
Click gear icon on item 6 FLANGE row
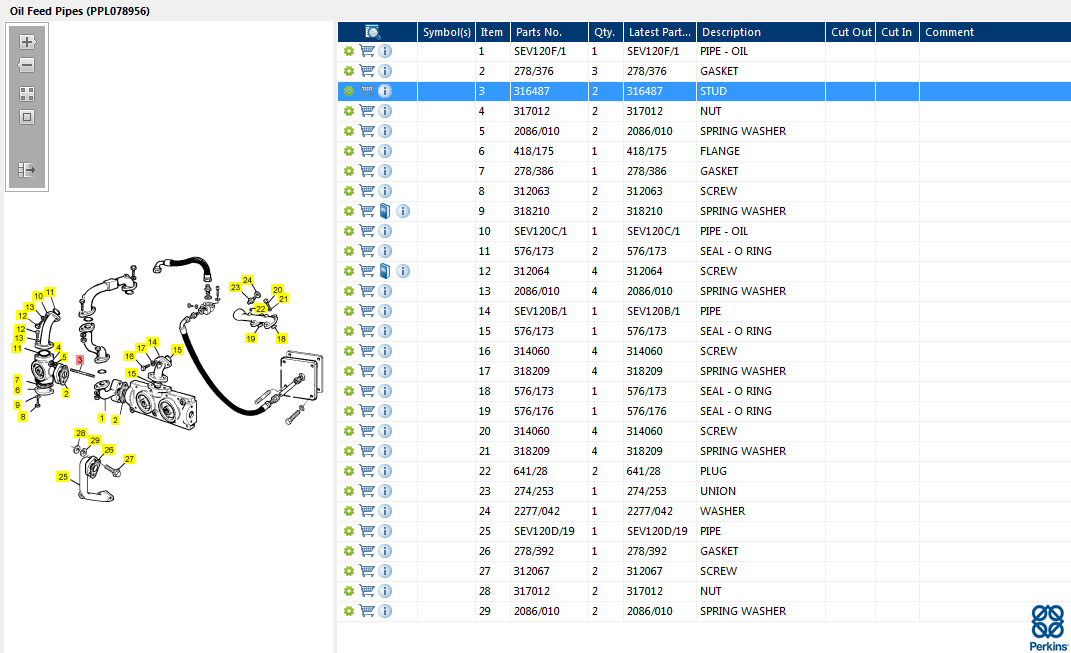348,151
